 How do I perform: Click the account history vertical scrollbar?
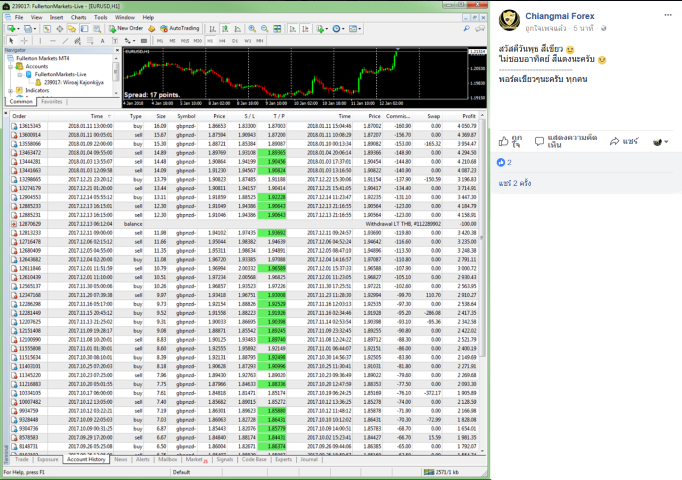tap(482, 283)
